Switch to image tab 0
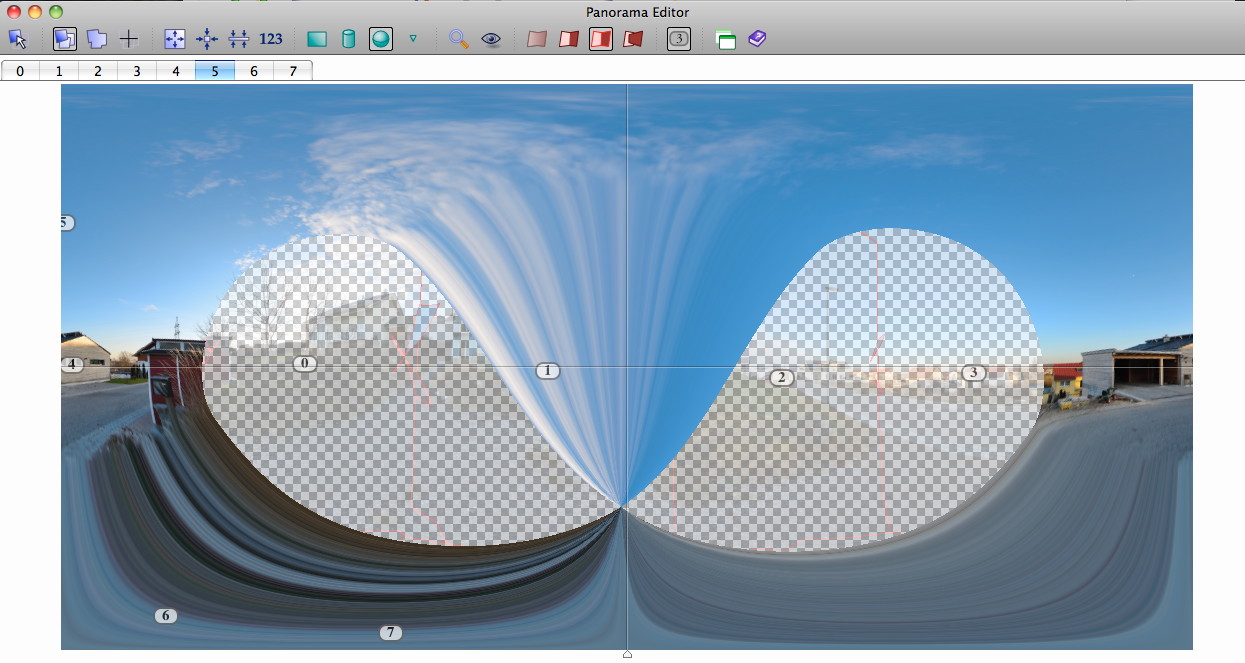 click(20, 71)
